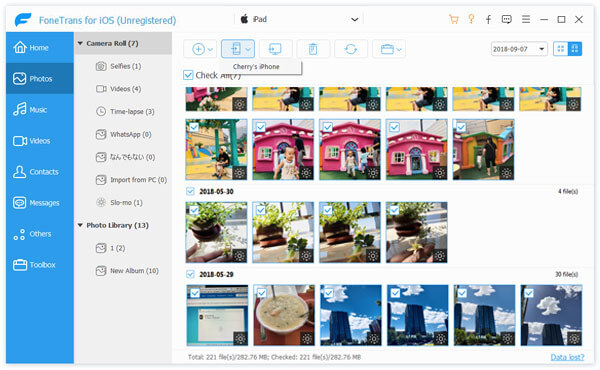Switch to large grid view
The width and height of the screenshot is (600, 370).
coord(575,49)
